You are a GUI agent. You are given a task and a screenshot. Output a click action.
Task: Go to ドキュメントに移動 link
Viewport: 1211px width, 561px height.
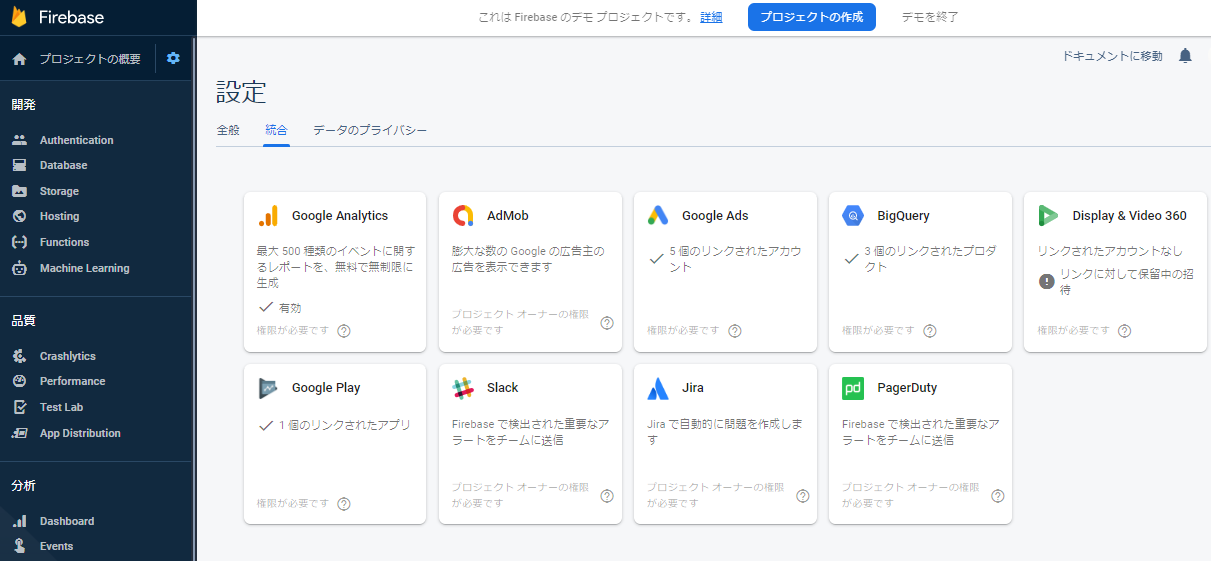(1112, 56)
